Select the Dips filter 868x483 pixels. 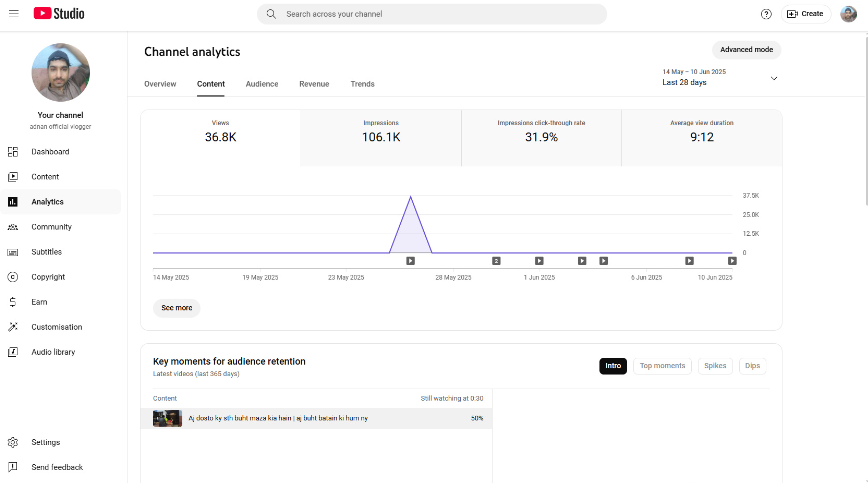tap(752, 366)
